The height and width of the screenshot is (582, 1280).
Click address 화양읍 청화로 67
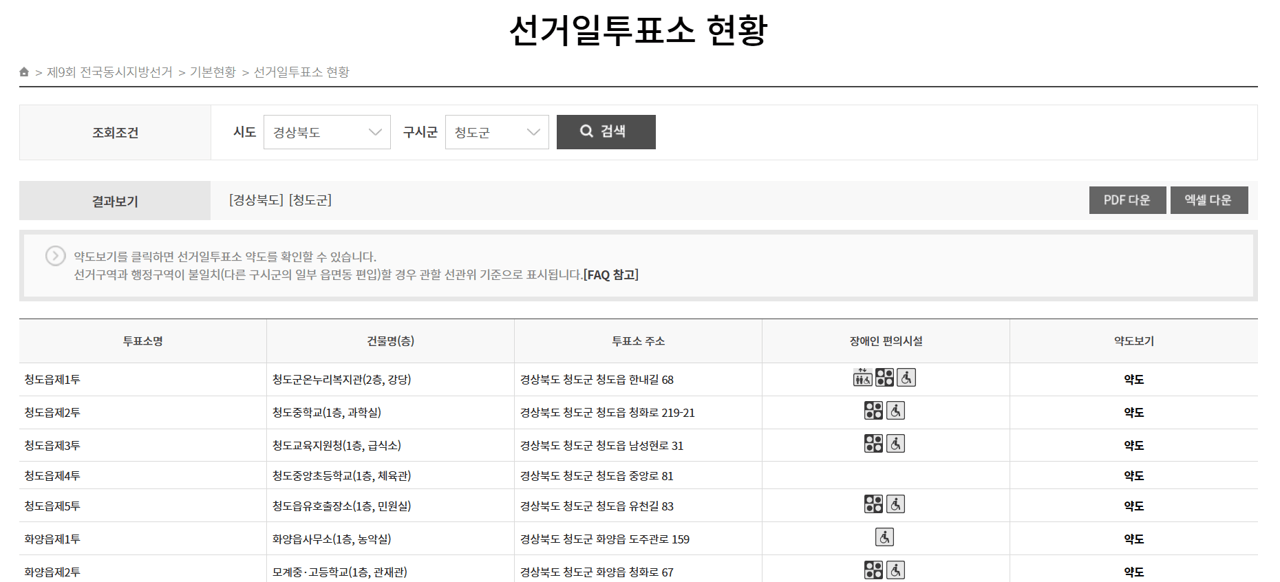(597, 572)
